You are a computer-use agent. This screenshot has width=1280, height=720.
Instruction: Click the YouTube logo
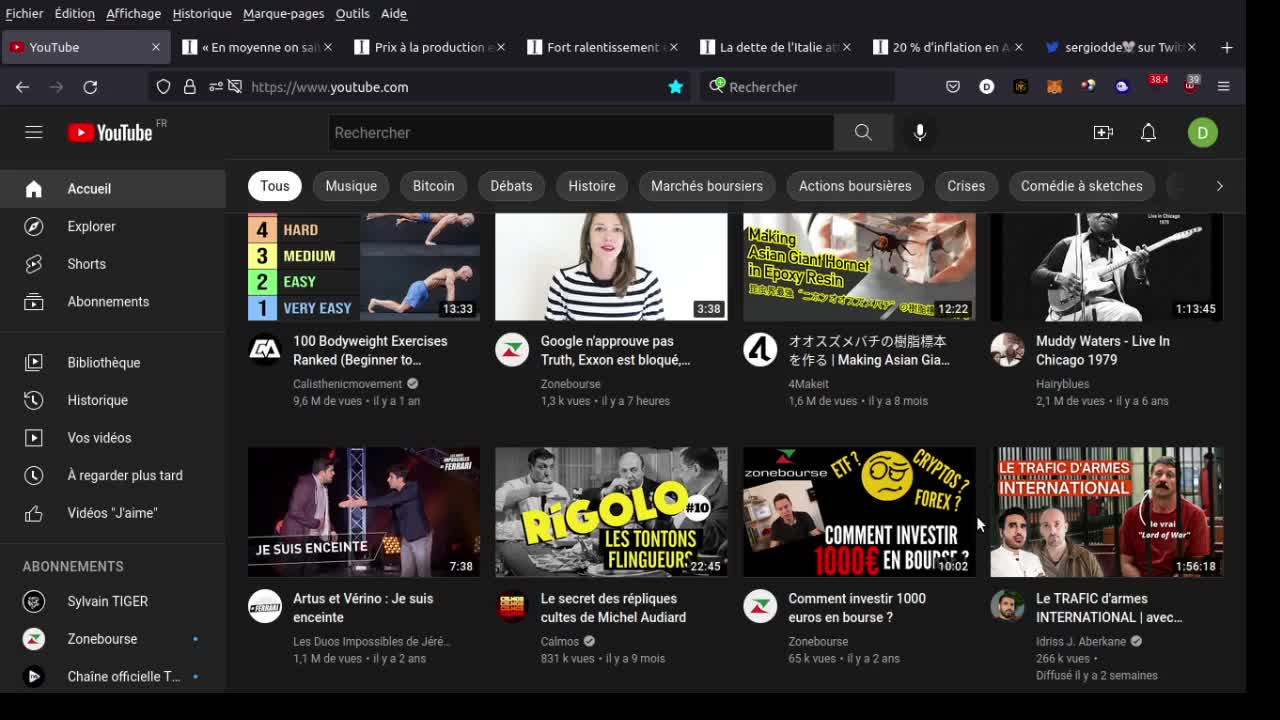tap(110, 132)
